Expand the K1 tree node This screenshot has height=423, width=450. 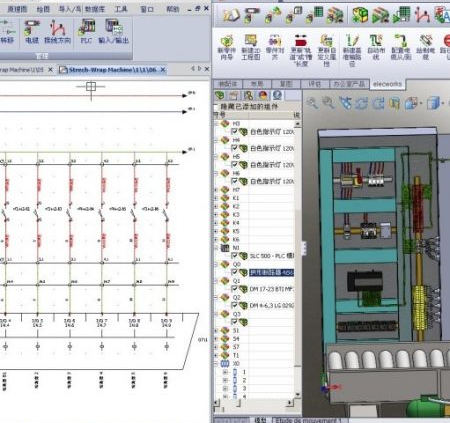coord(216,198)
